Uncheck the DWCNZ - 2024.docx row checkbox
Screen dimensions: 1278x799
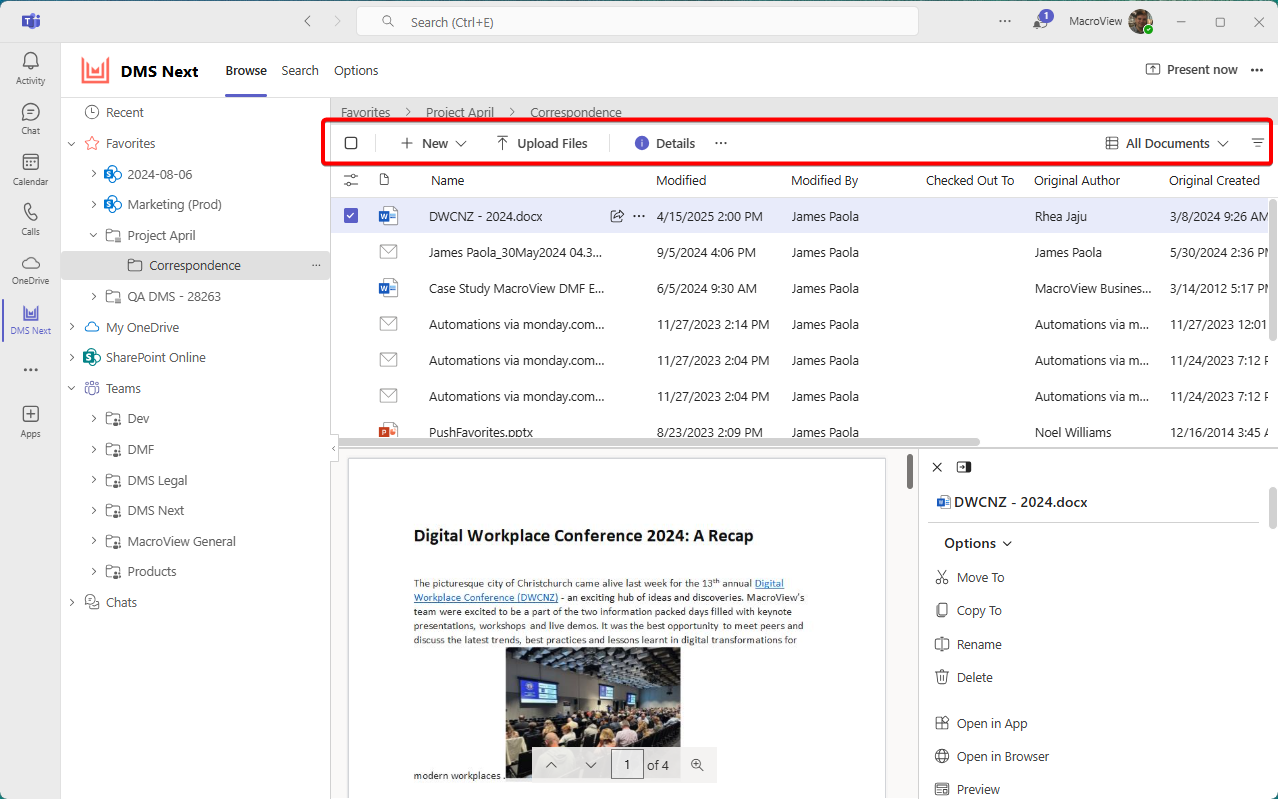[351, 216]
